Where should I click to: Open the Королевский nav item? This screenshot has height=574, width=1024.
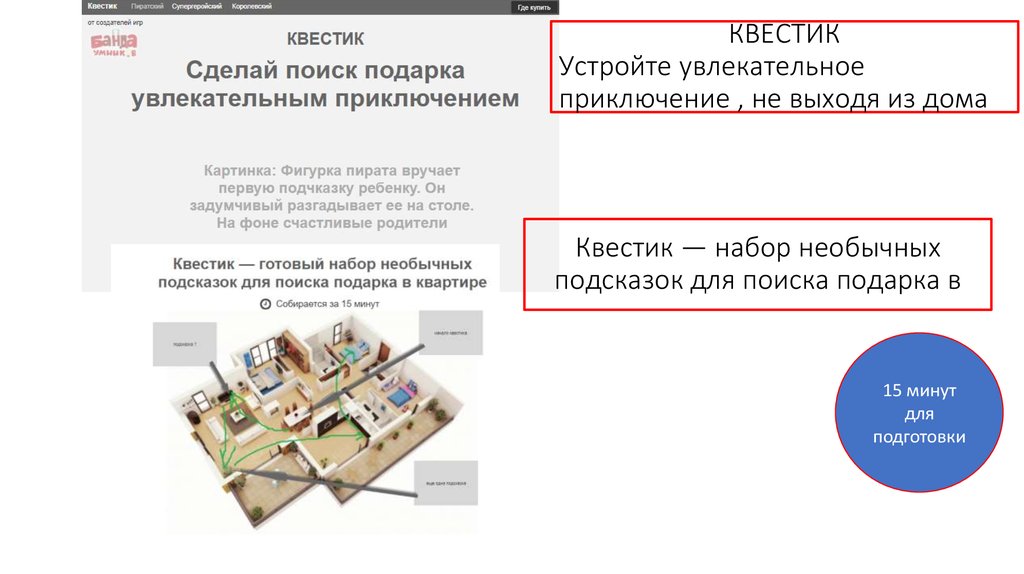pyautogui.click(x=251, y=7)
